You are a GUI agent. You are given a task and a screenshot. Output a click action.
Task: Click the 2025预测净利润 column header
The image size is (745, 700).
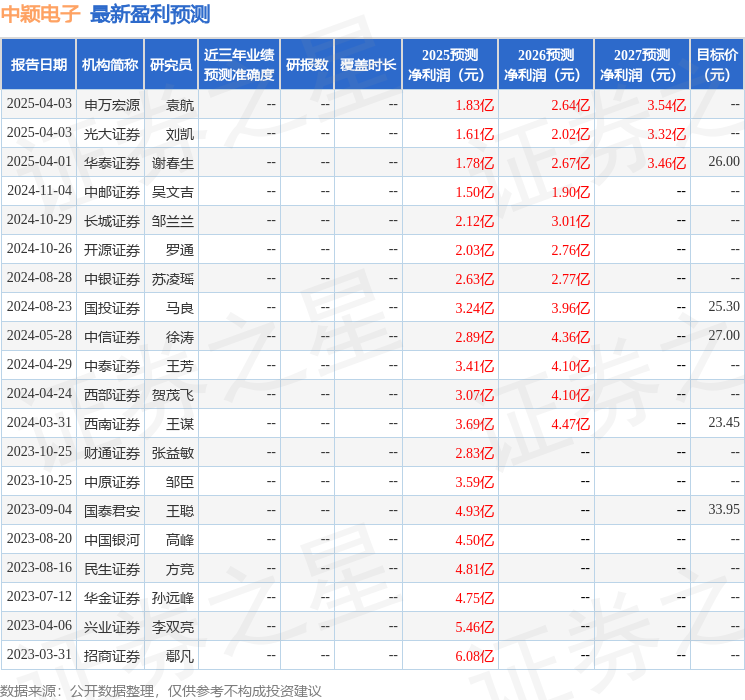pos(450,65)
